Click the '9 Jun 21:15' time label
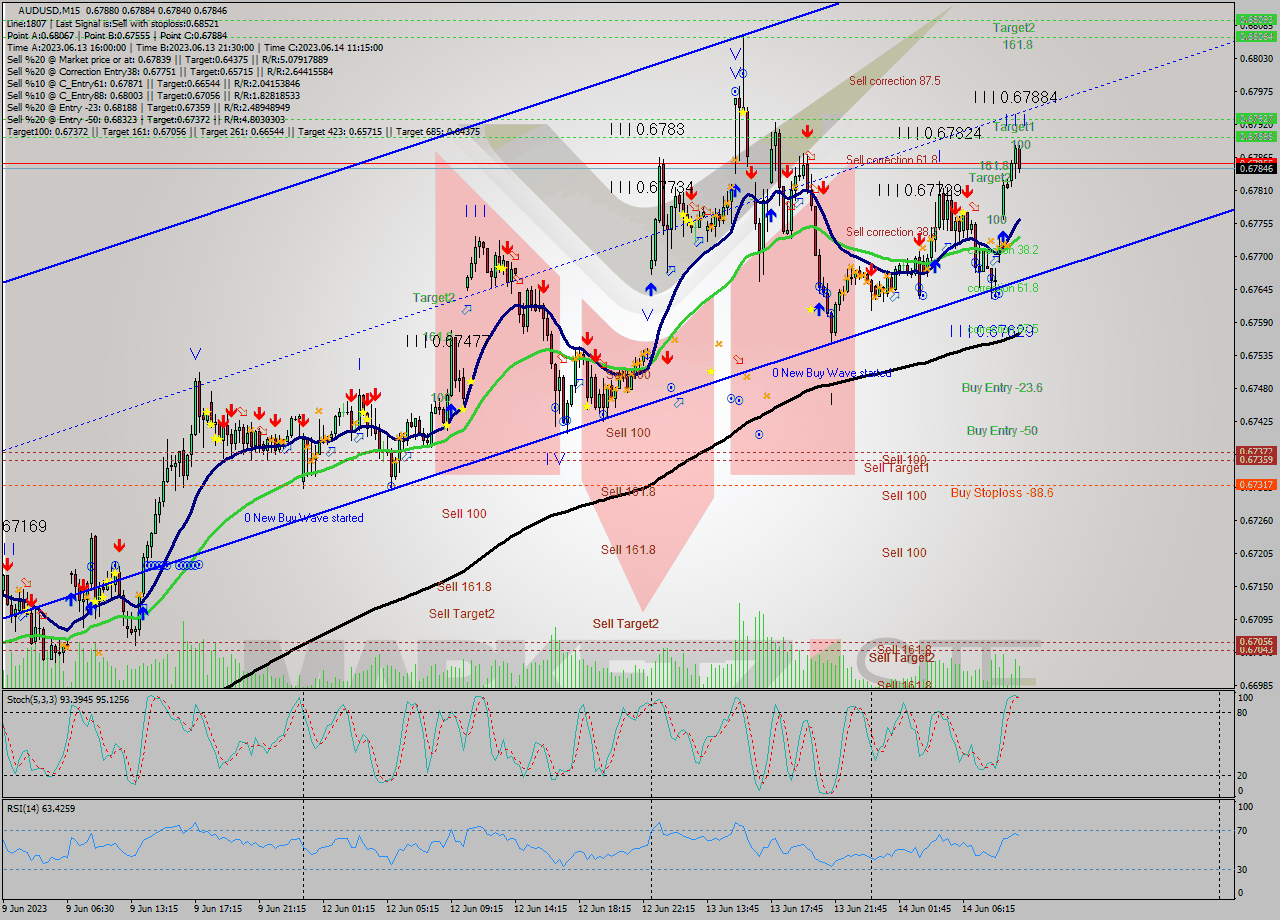This screenshot has height=920, width=1280. pyautogui.click(x=281, y=909)
